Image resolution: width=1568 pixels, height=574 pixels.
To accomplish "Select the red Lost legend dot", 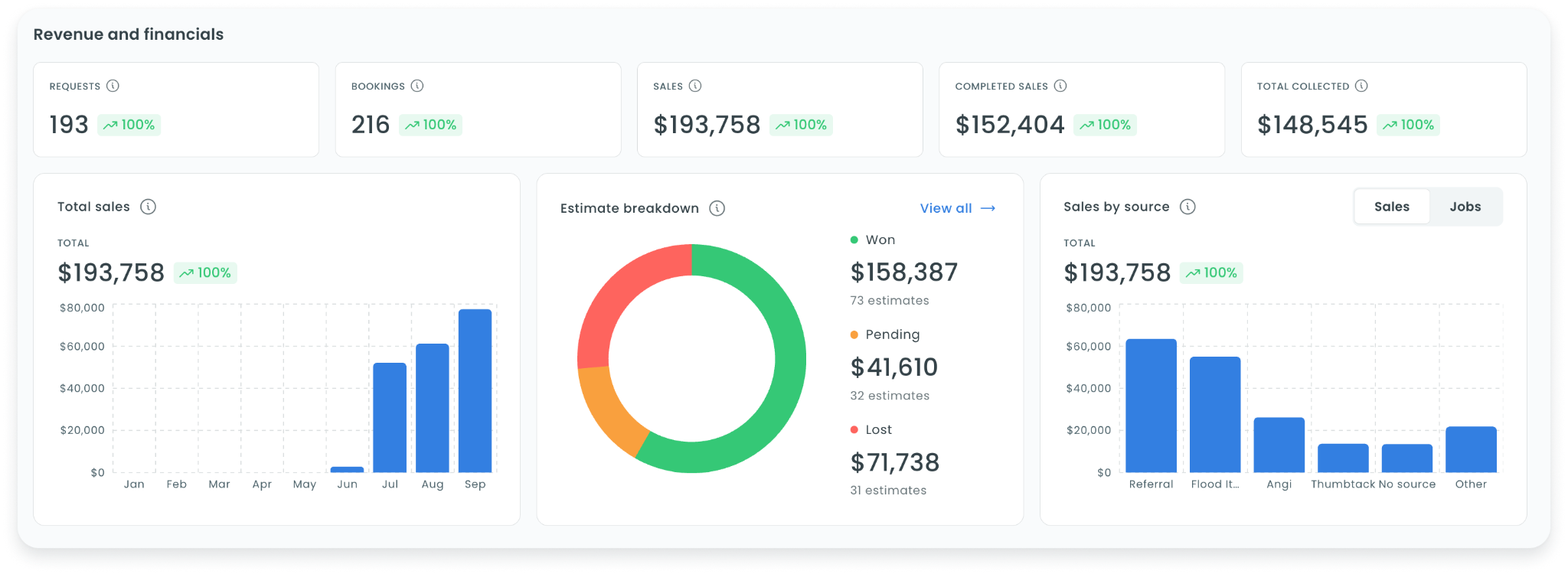I will coord(854,429).
